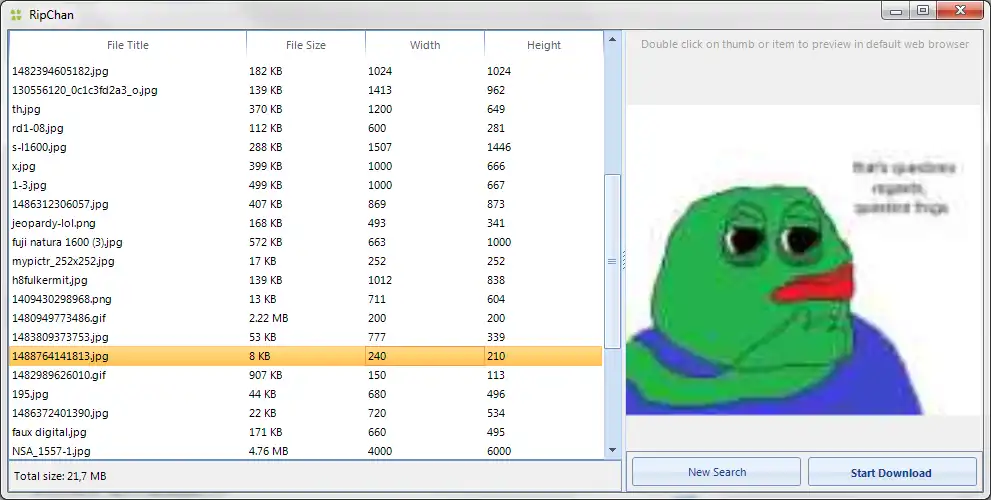Click height cell 210 in highlighted row
This screenshot has height=500, width=991.
[x=544, y=356]
